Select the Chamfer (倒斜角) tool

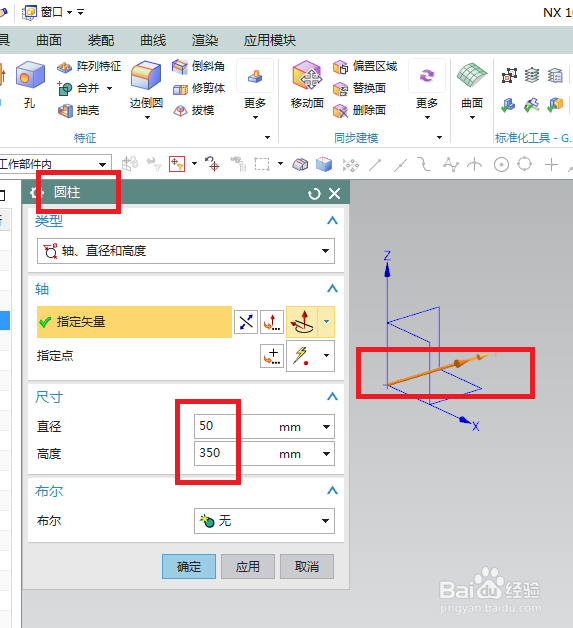tap(198, 66)
